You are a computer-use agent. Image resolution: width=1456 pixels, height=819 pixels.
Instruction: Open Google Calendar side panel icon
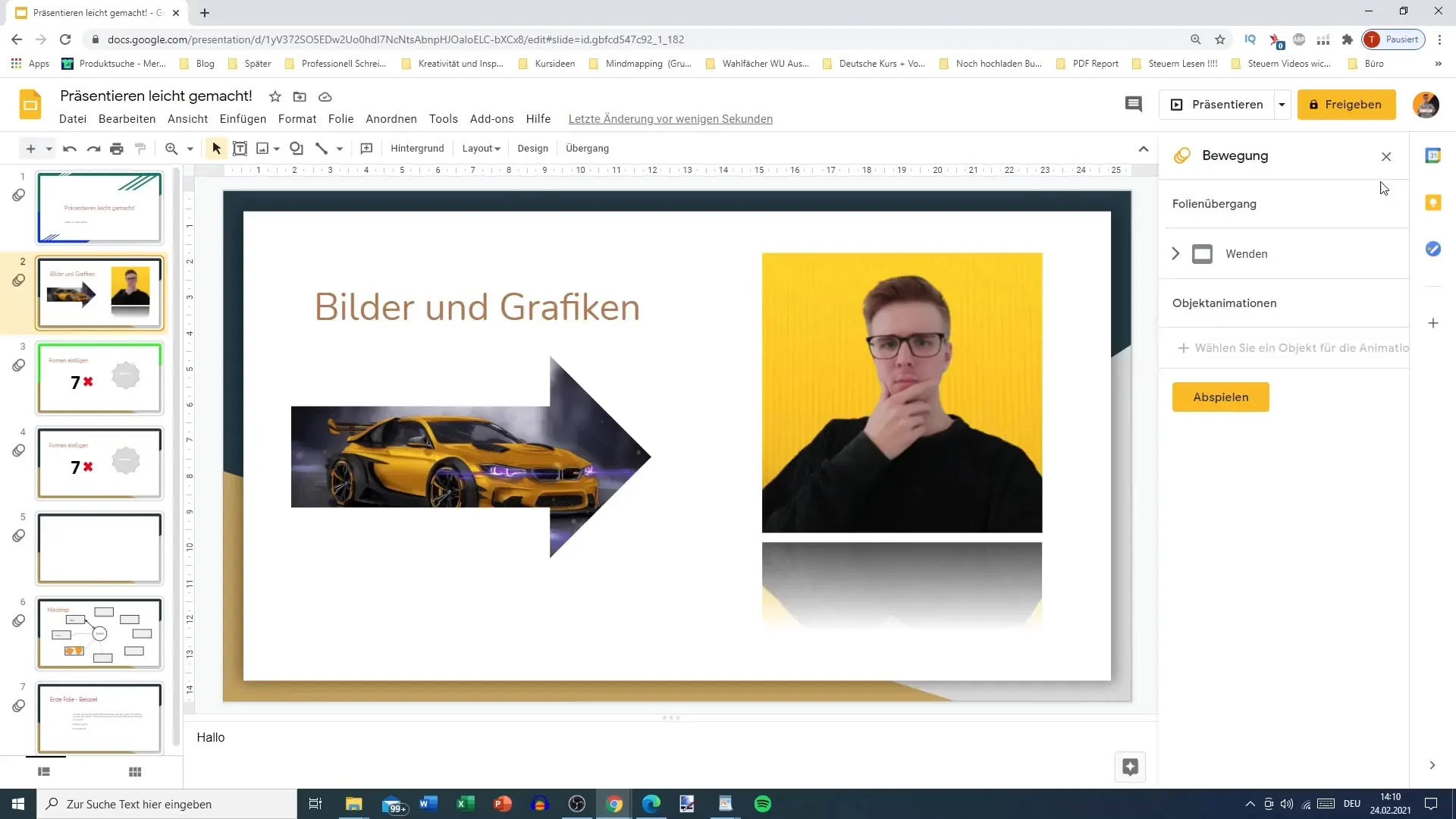pyautogui.click(x=1432, y=155)
